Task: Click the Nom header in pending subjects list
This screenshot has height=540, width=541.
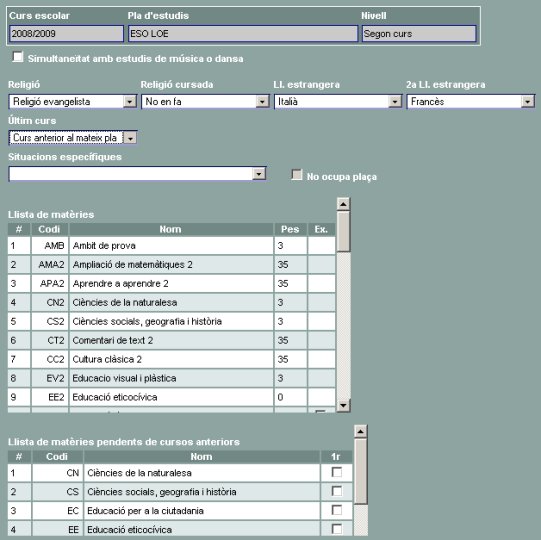Action: [202, 457]
